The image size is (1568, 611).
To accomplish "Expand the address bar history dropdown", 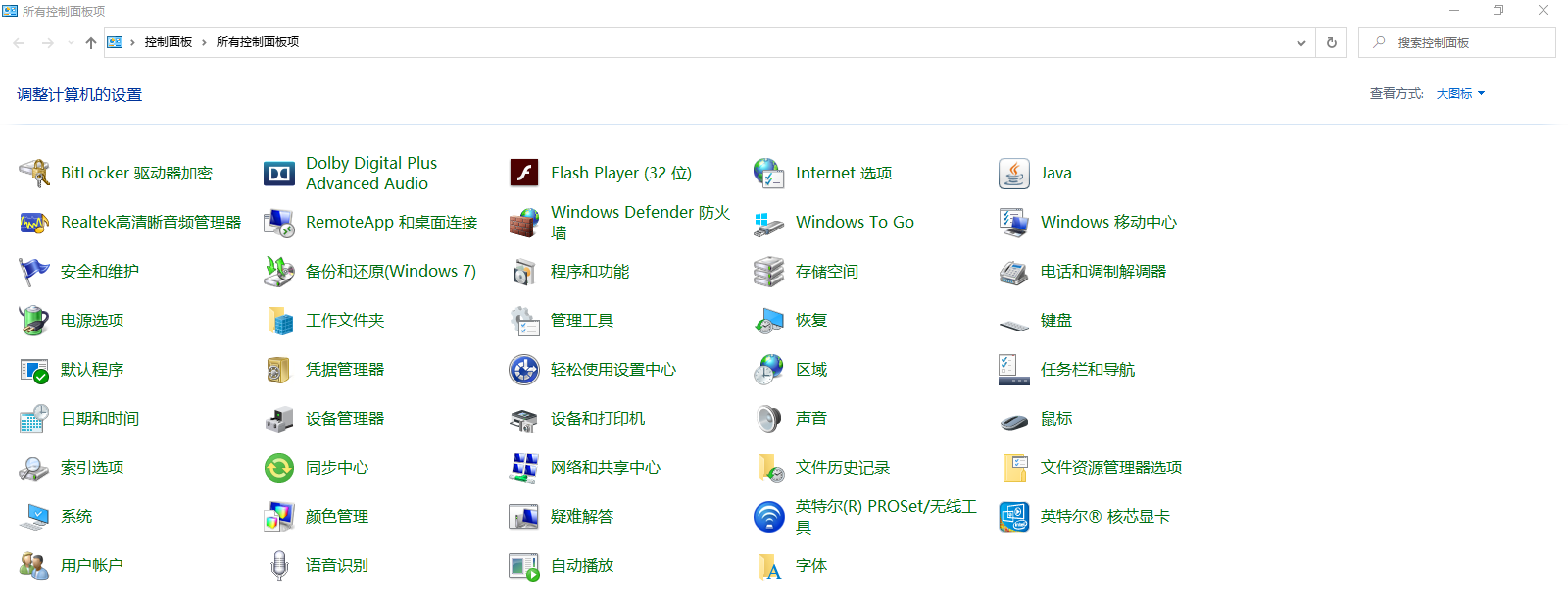I will (1301, 43).
